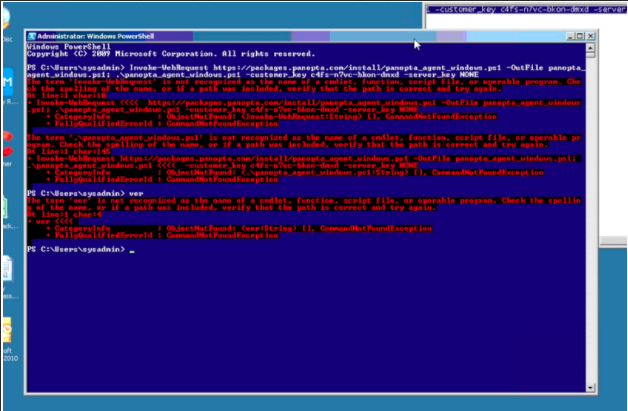Click the 'ver' command line text
628x411 pixels.
[136, 193]
